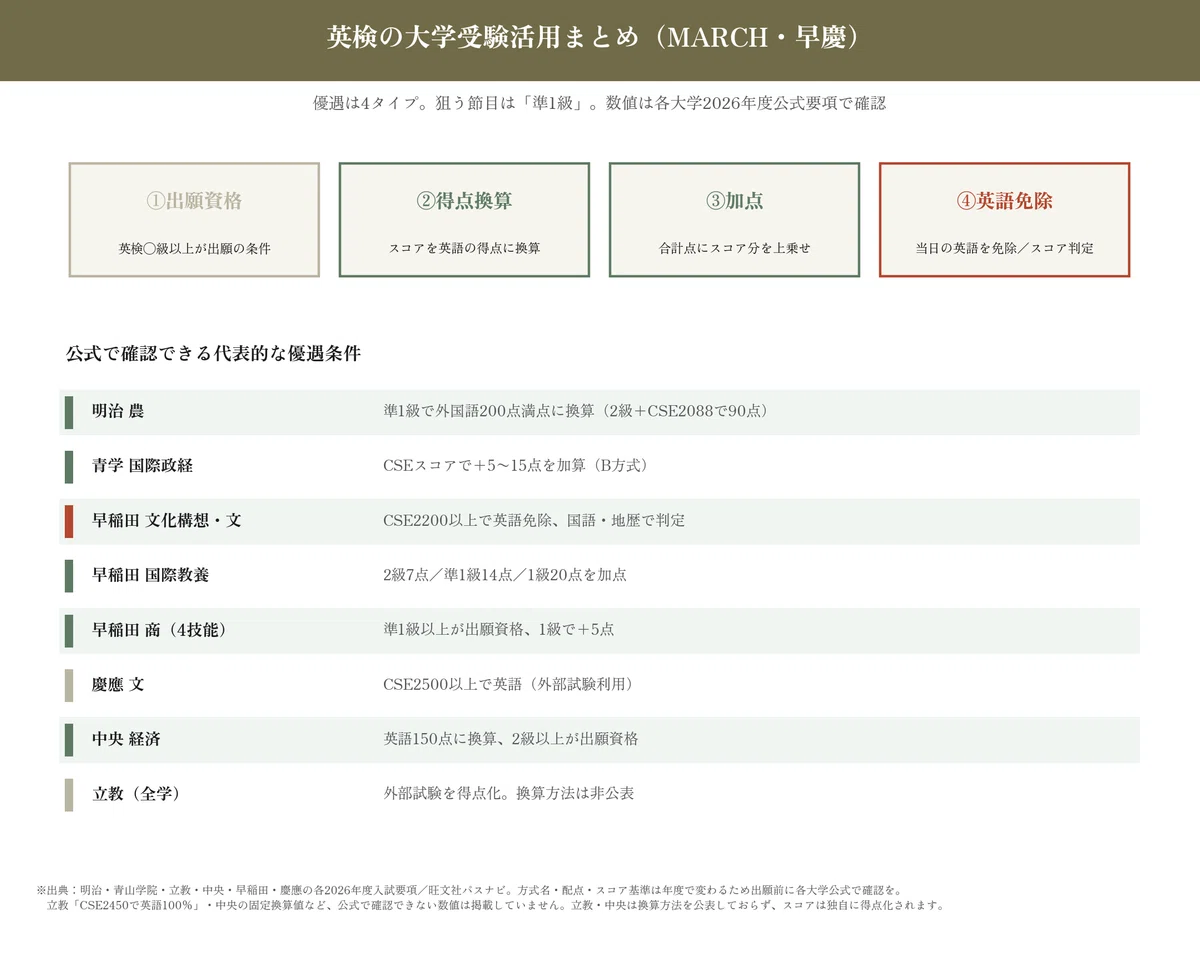Select the ③加点 card

pos(734,219)
